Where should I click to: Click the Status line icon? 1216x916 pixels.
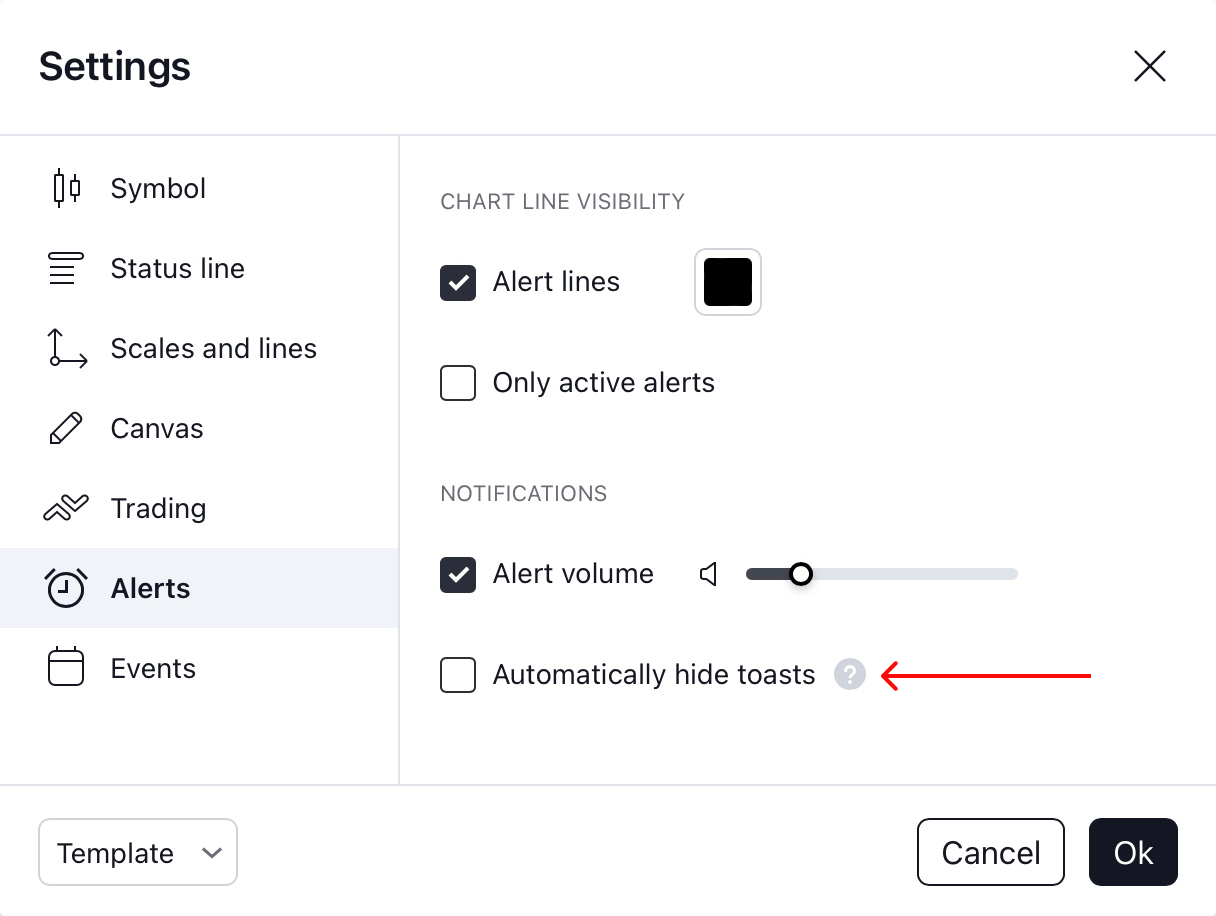[x=63, y=268]
